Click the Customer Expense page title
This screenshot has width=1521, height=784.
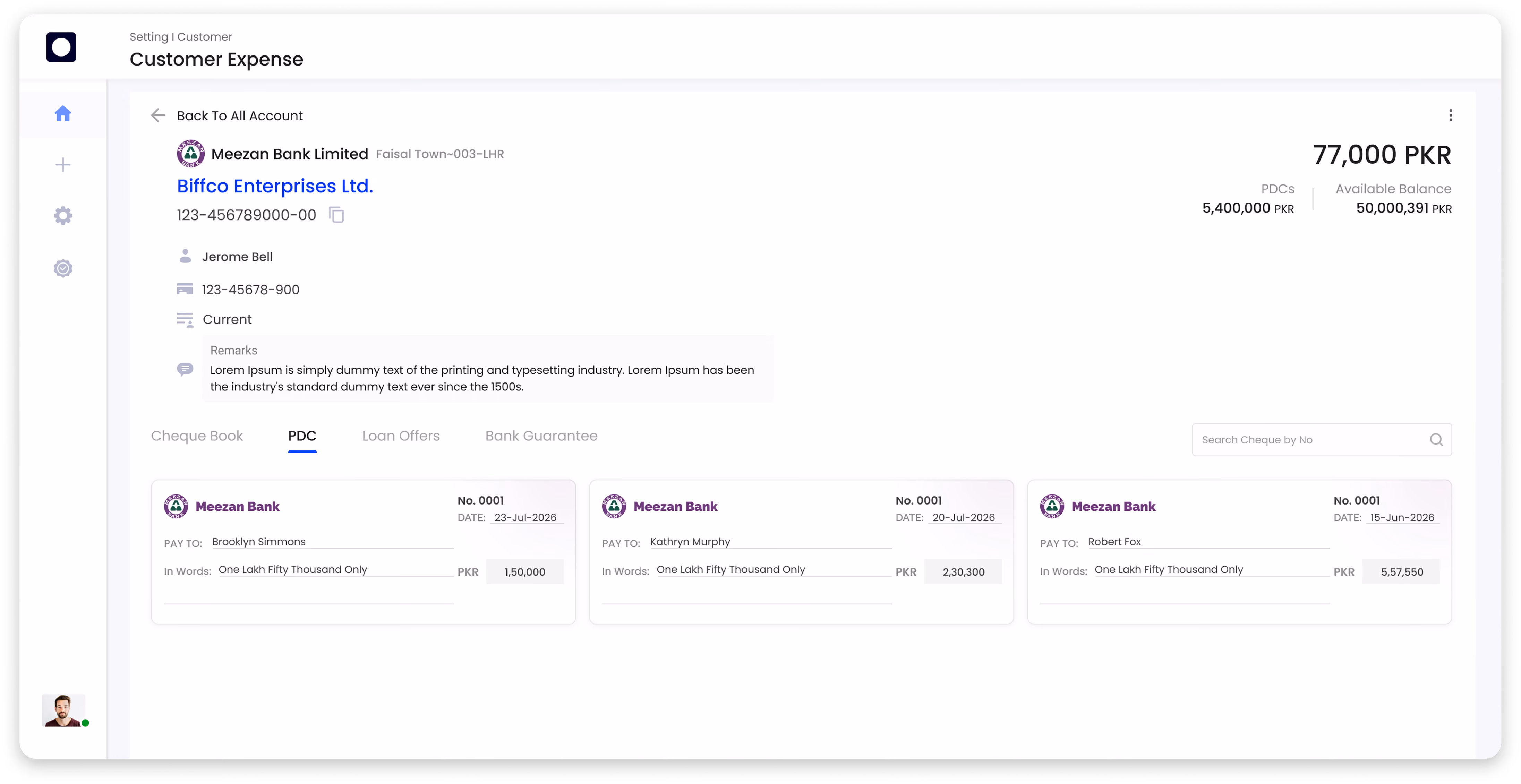coord(216,59)
